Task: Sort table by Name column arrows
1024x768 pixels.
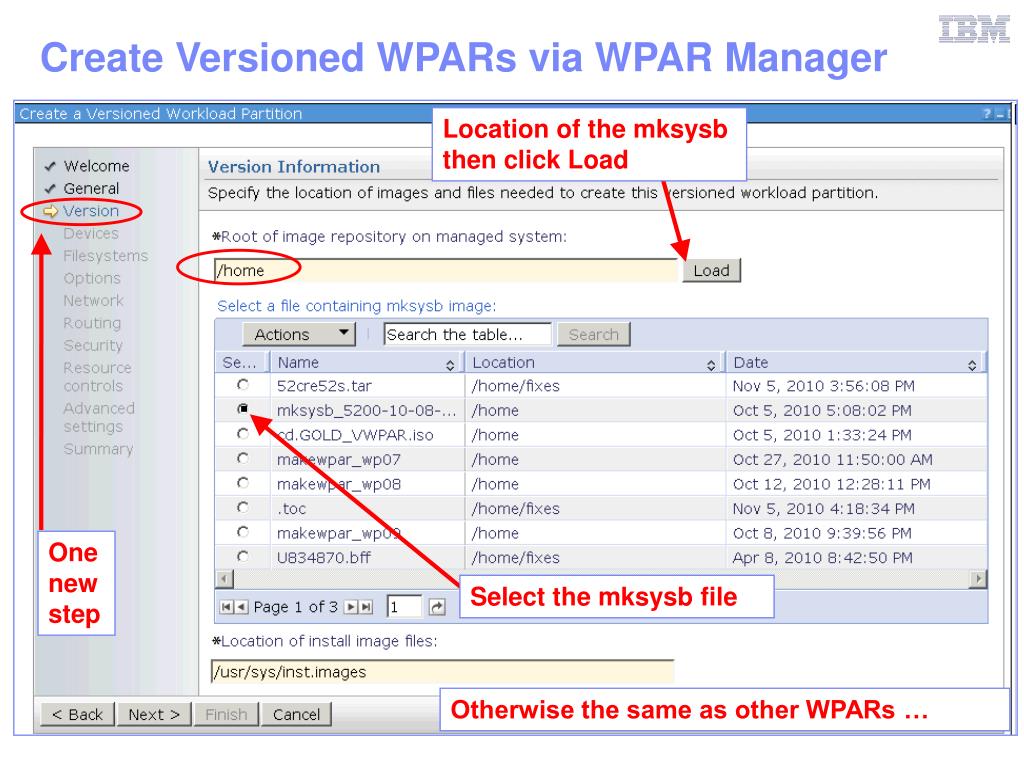Action: click(x=450, y=365)
